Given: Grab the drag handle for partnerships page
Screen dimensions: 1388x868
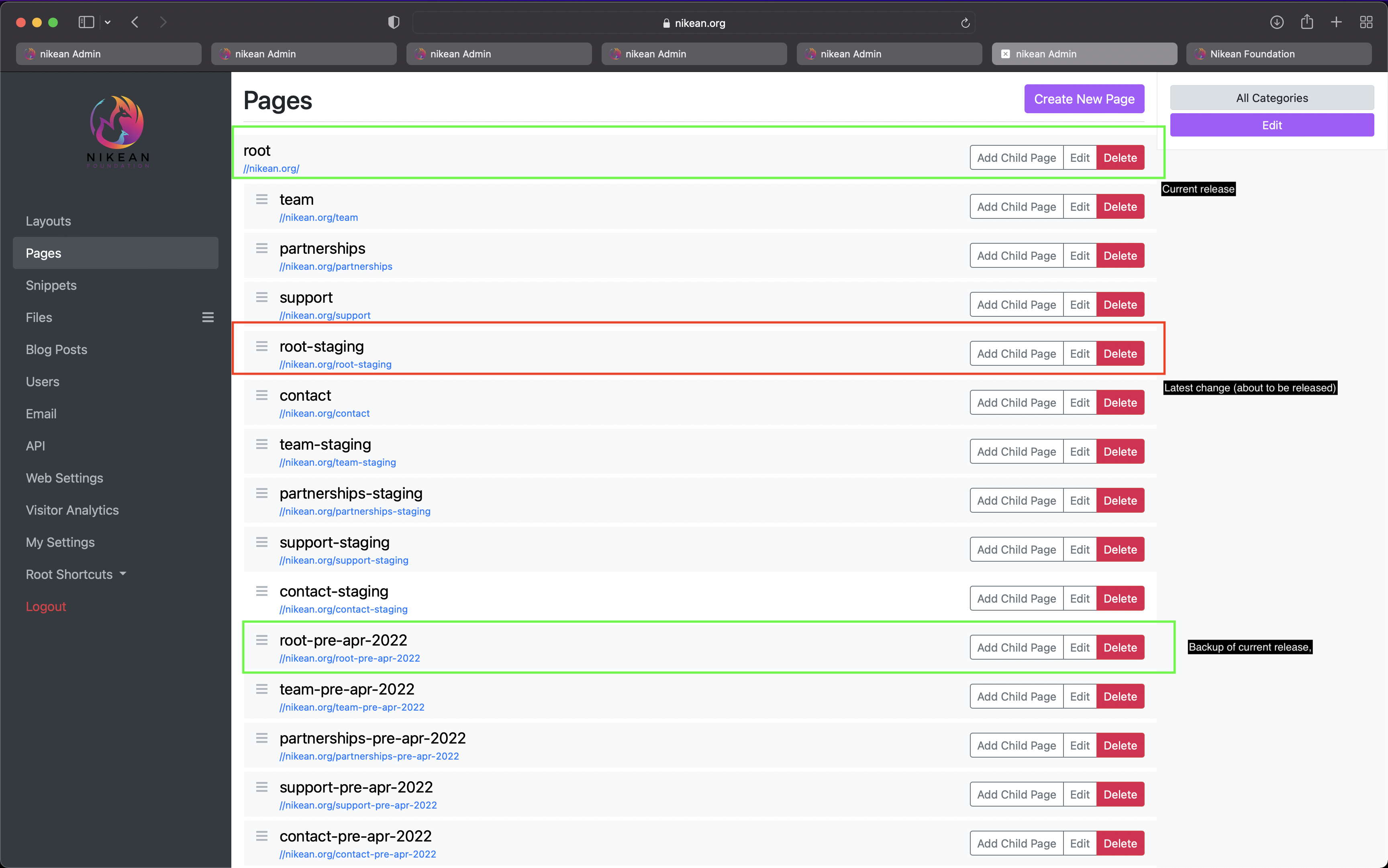Looking at the screenshot, I should point(262,248).
